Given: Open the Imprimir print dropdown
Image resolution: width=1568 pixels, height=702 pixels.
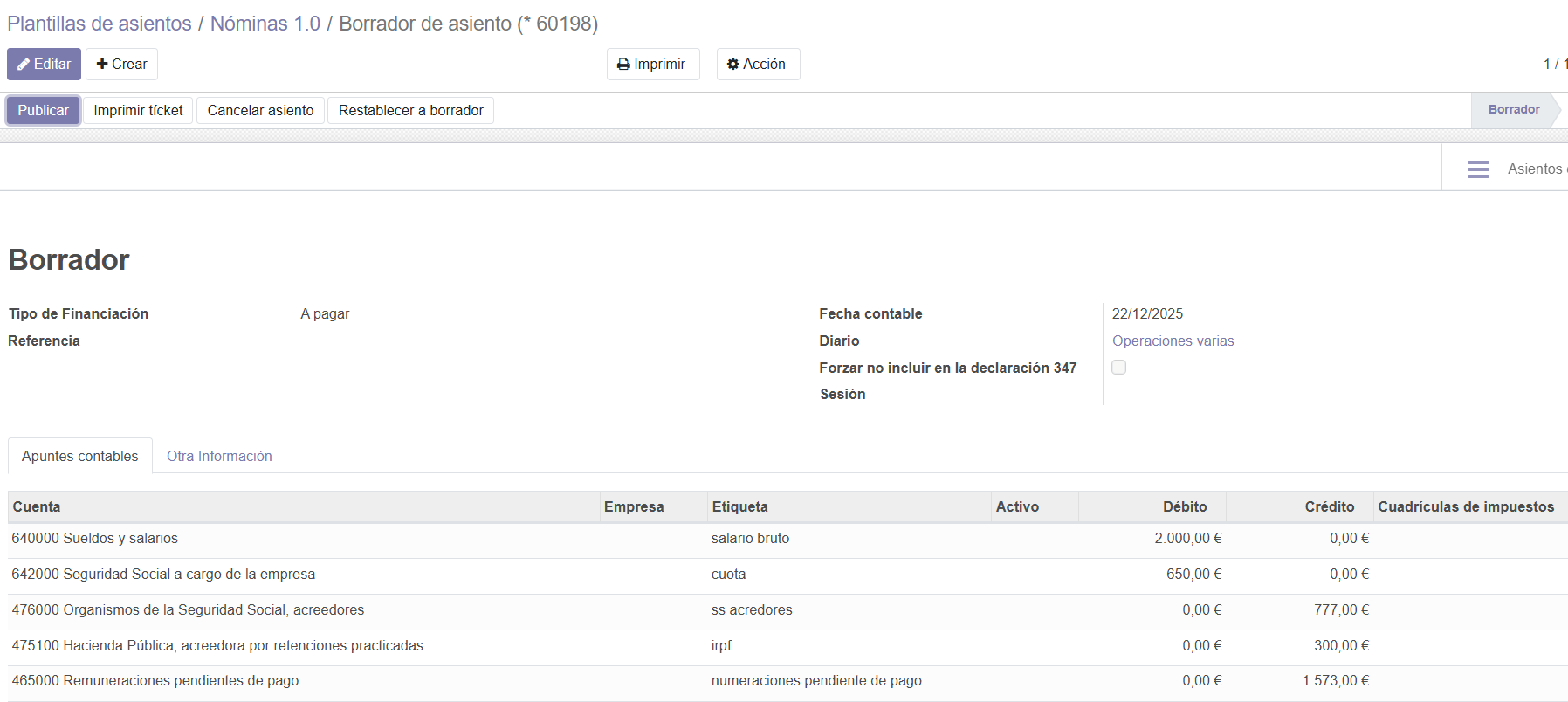Looking at the screenshot, I should click(652, 65).
